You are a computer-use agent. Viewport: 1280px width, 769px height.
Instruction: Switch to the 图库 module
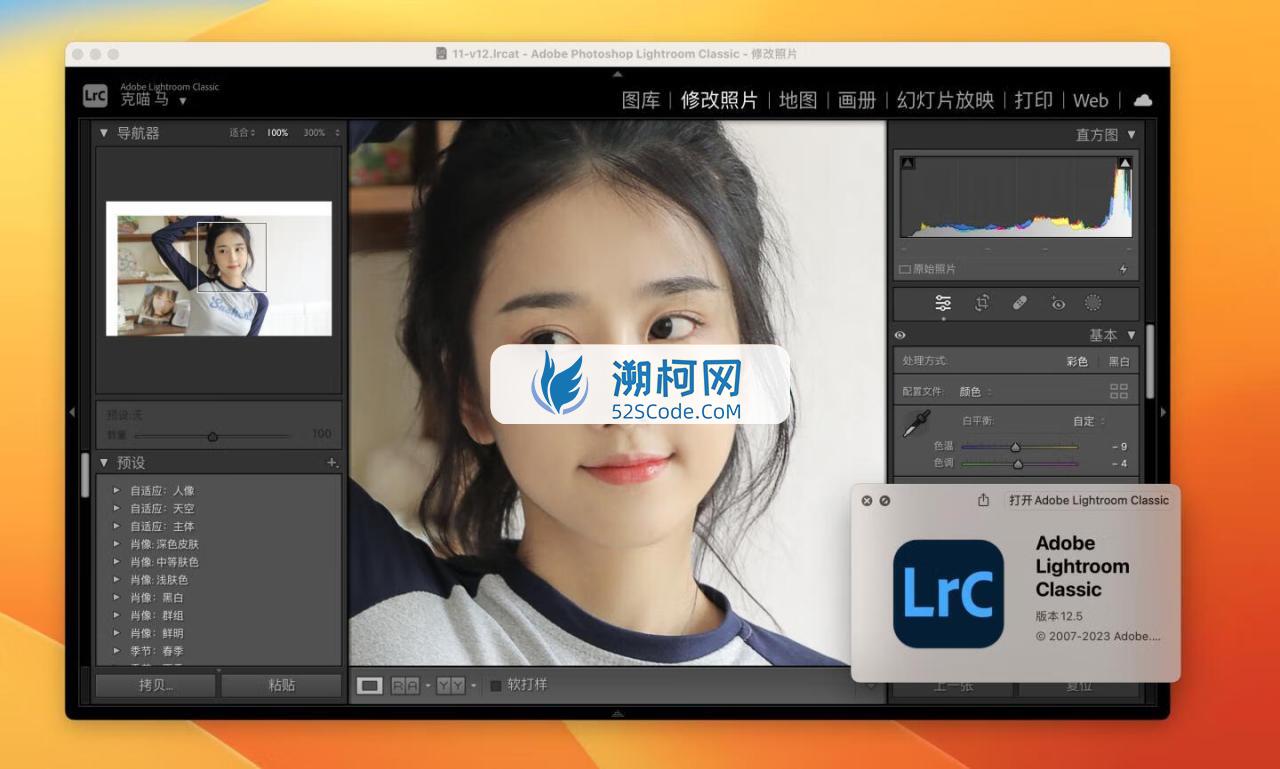pos(641,100)
